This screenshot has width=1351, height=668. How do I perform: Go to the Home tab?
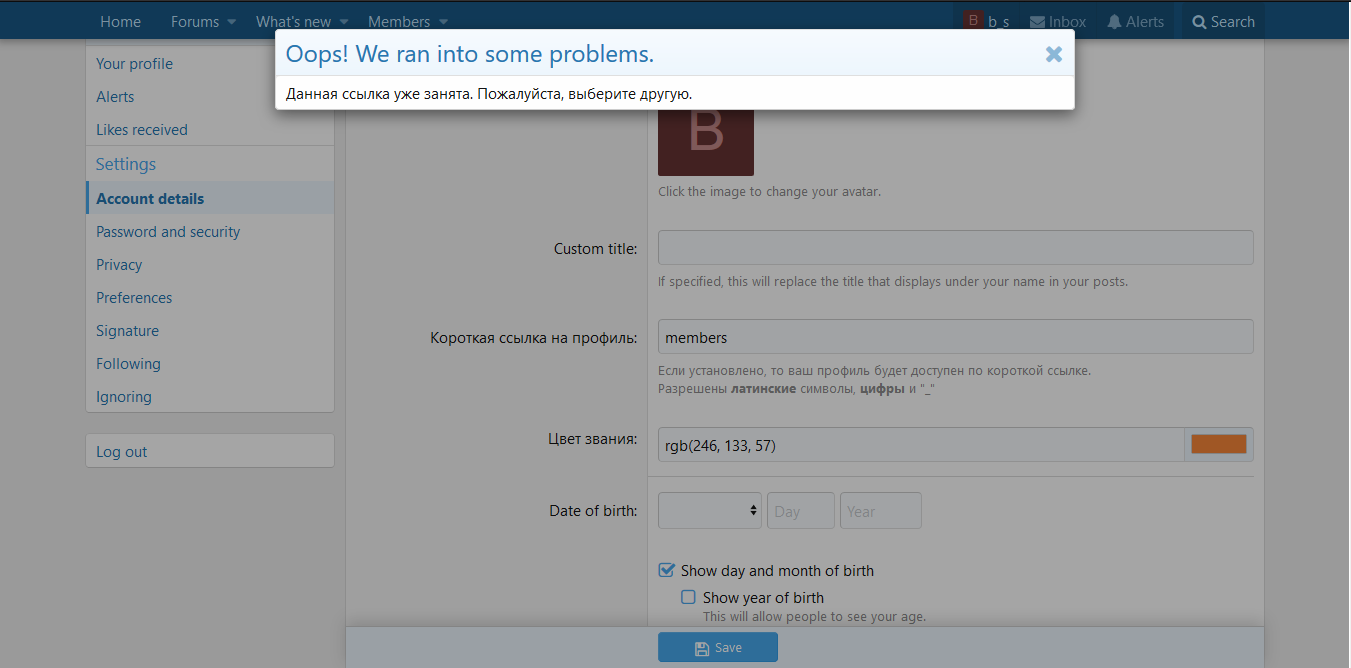pyautogui.click(x=121, y=22)
